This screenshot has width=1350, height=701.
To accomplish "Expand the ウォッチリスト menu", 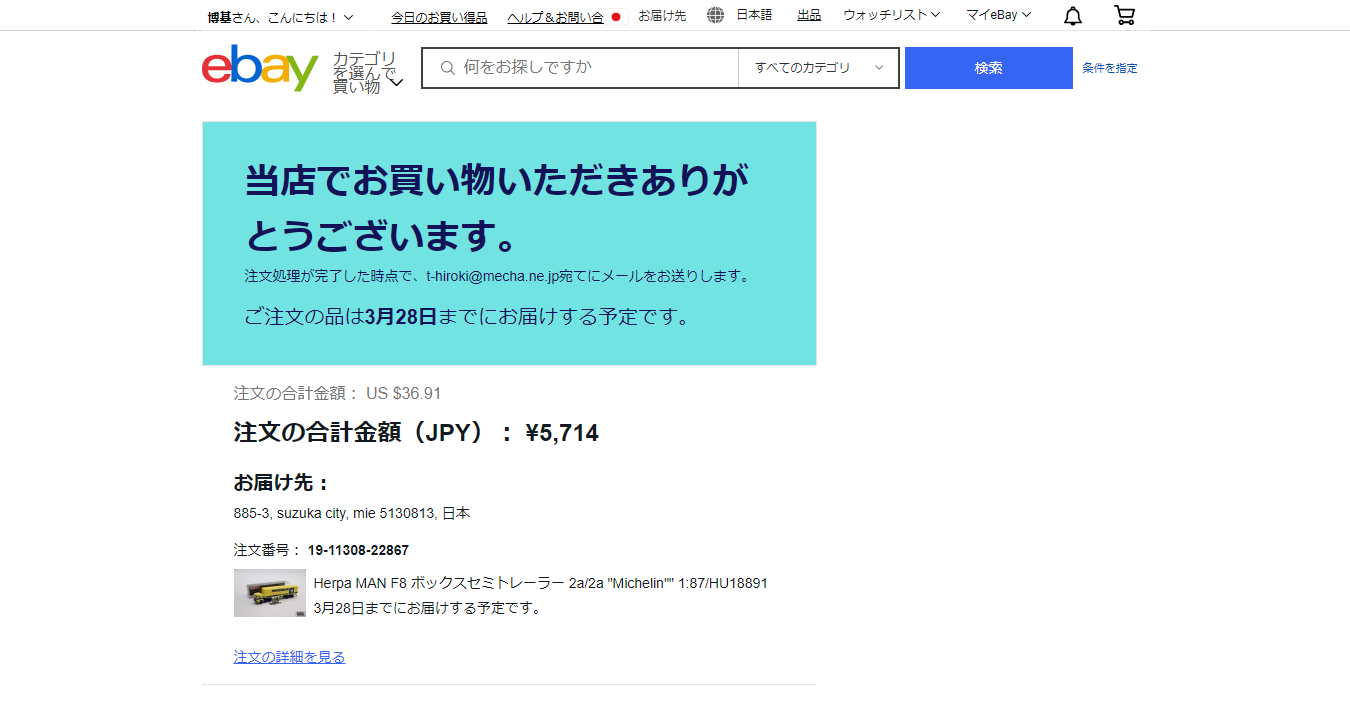I will pyautogui.click(x=891, y=15).
